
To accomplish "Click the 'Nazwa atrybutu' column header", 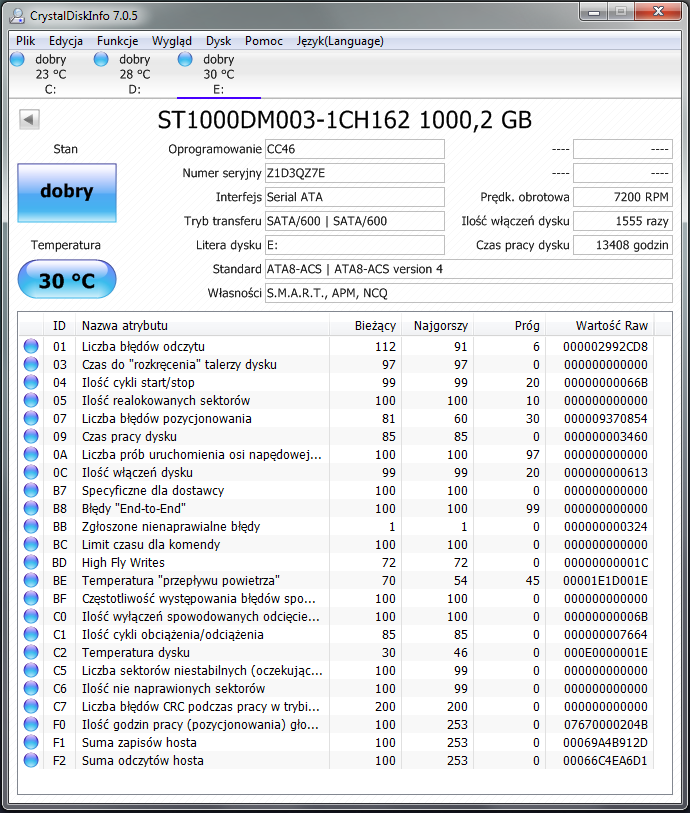I will pyautogui.click(x=203, y=326).
